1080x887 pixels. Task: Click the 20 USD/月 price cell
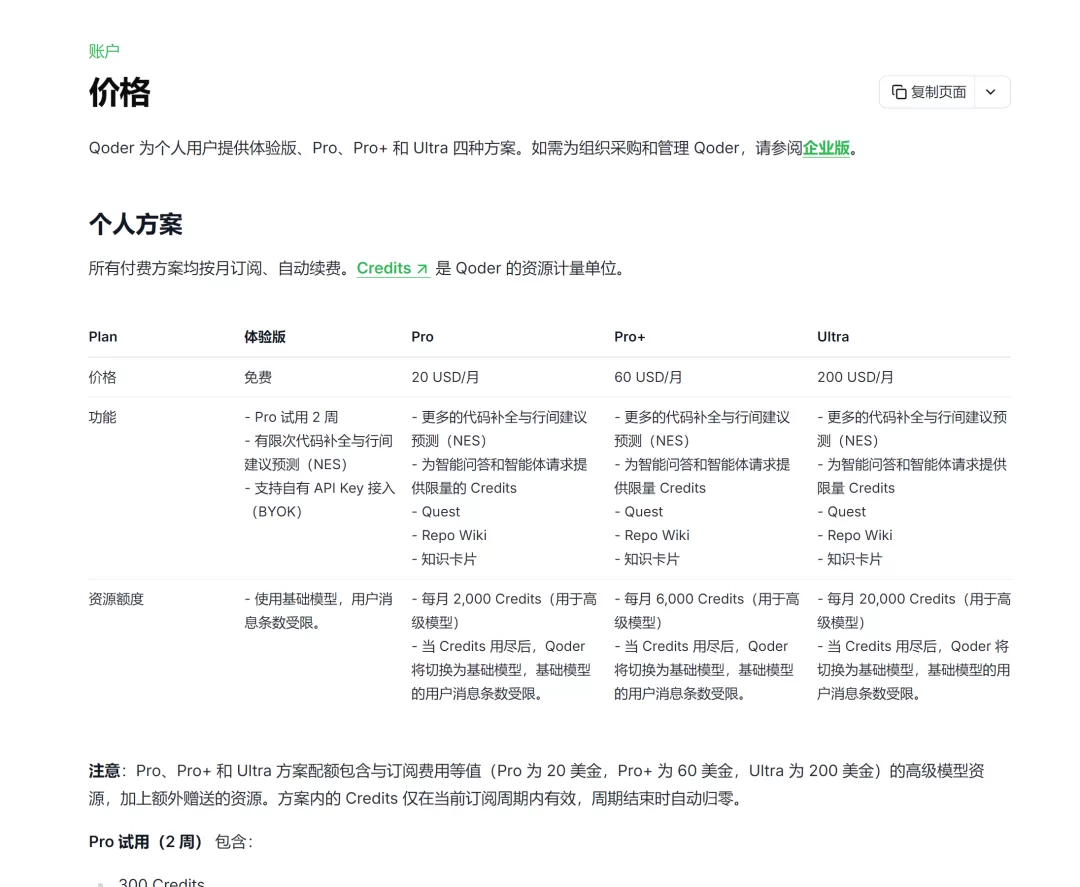click(445, 377)
